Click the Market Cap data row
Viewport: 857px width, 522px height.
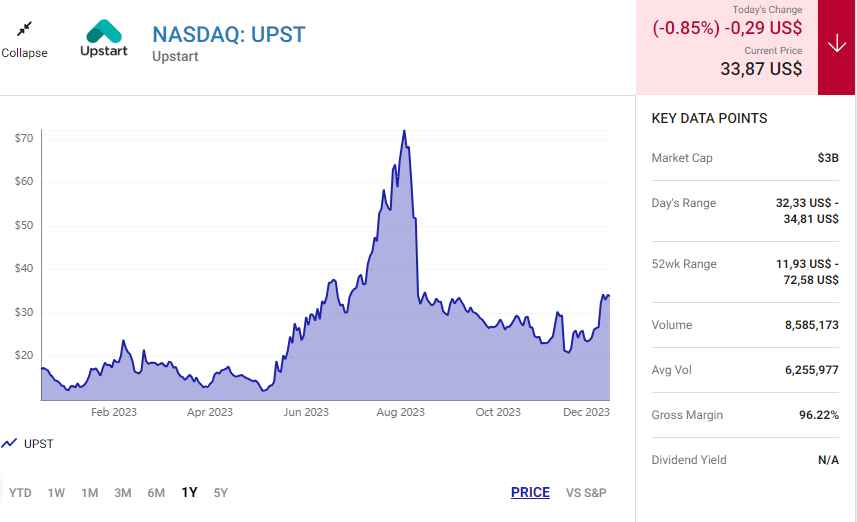click(744, 158)
